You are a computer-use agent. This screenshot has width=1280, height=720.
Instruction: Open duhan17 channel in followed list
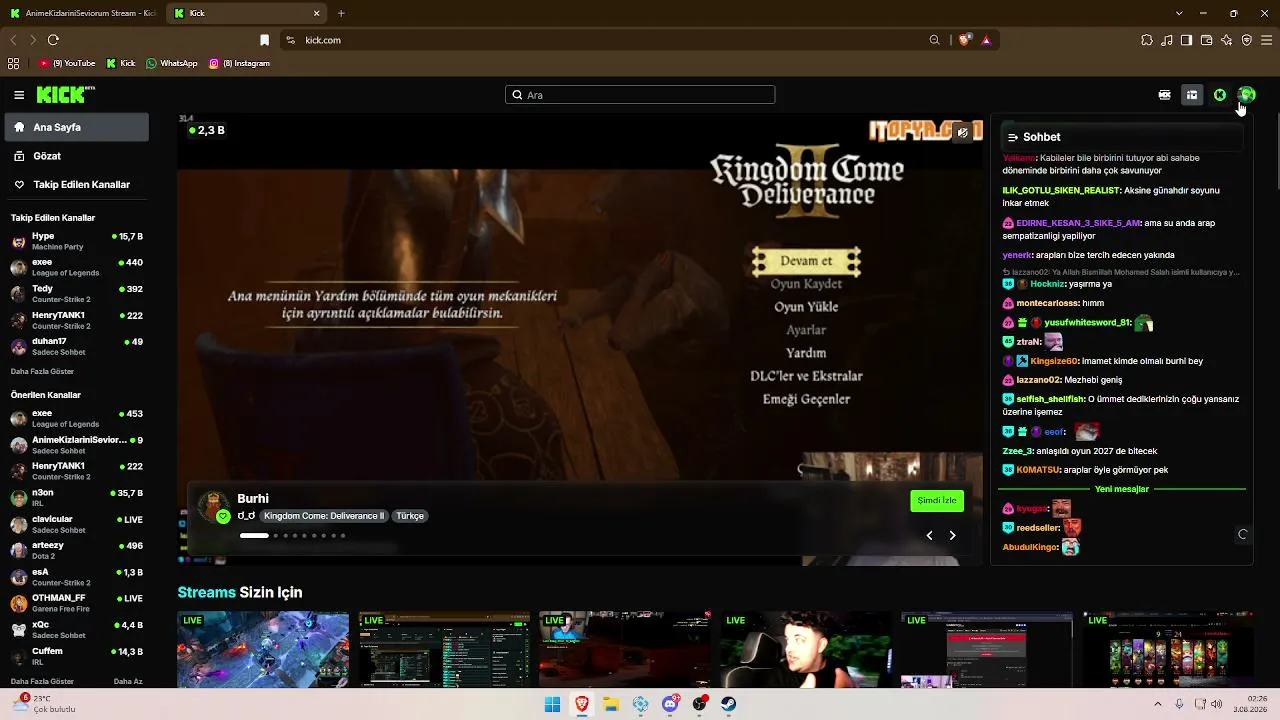click(76, 346)
